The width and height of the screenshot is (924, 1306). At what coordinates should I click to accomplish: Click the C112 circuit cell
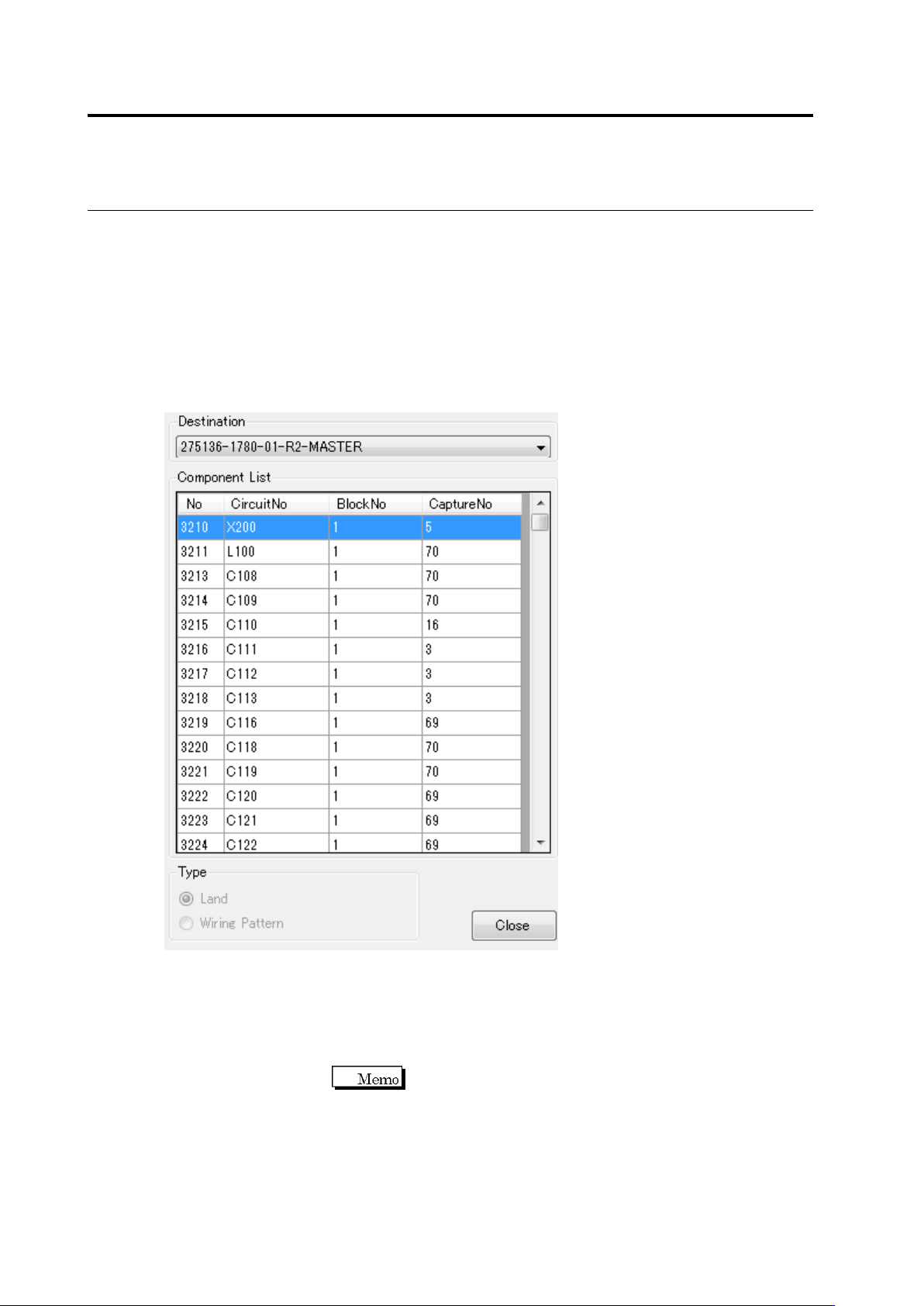tap(277, 674)
